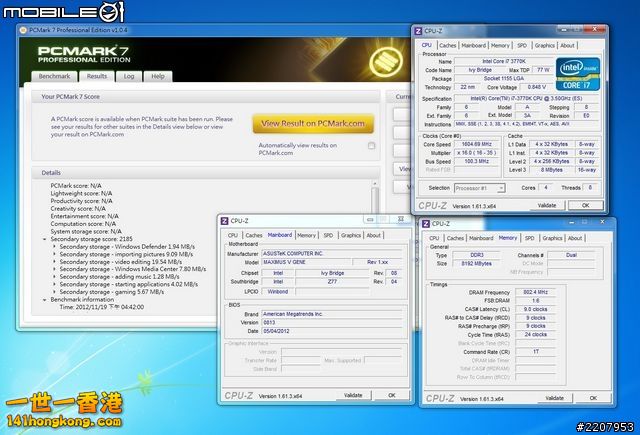The image size is (640, 435).
Task: Open the Processor #1 selection dropdown
Action: click(478, 187)
